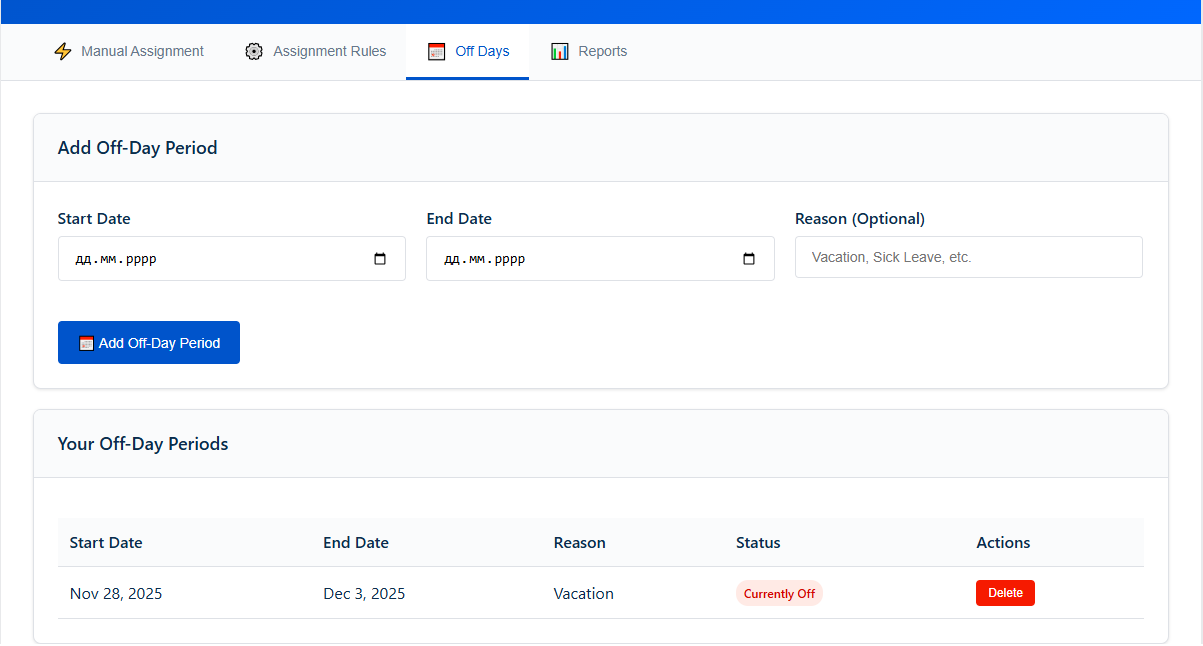The image size is (1203, 646).
Task: Open the Assignment Rules tab
Action: click(x=329, y=51)
